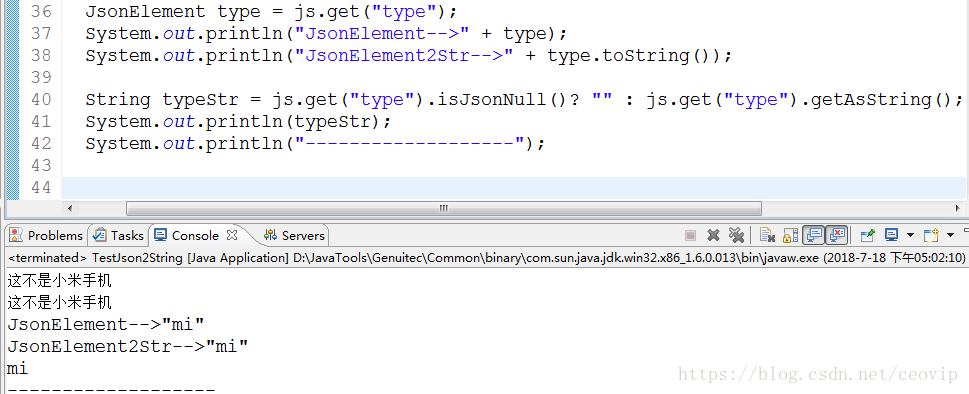Click console output 'JsonElement-->"mi"'
This screenshot has width=969, height=394.
pyautogui.click(x=106, y=324)
